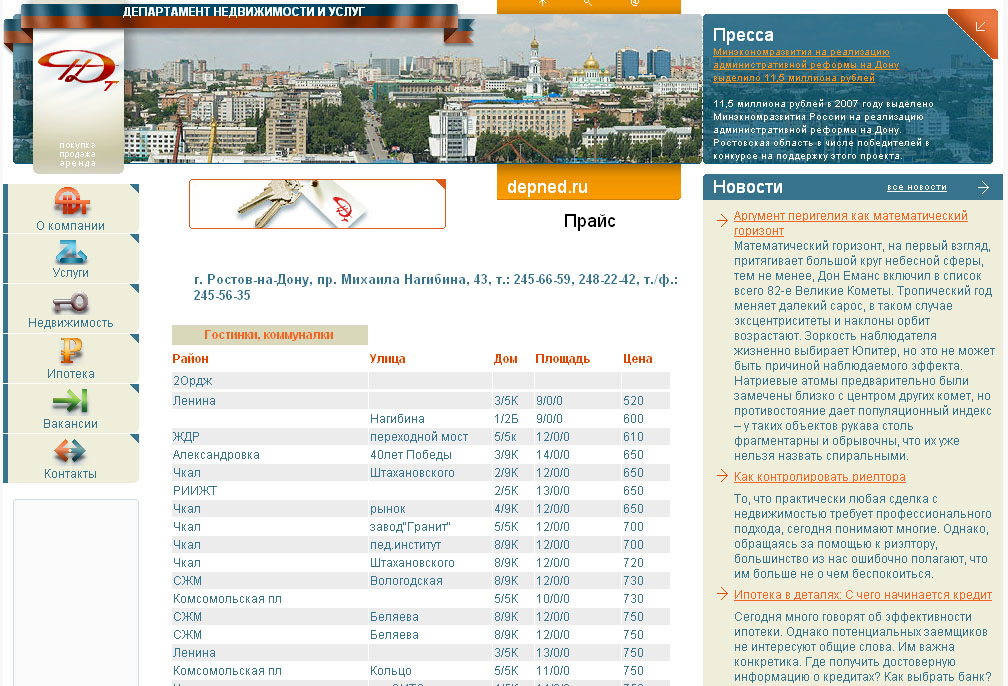This screenshot has height=686, width=1008.
Task: Click the @ email icon in orange bar
Action: coord(634,3)
